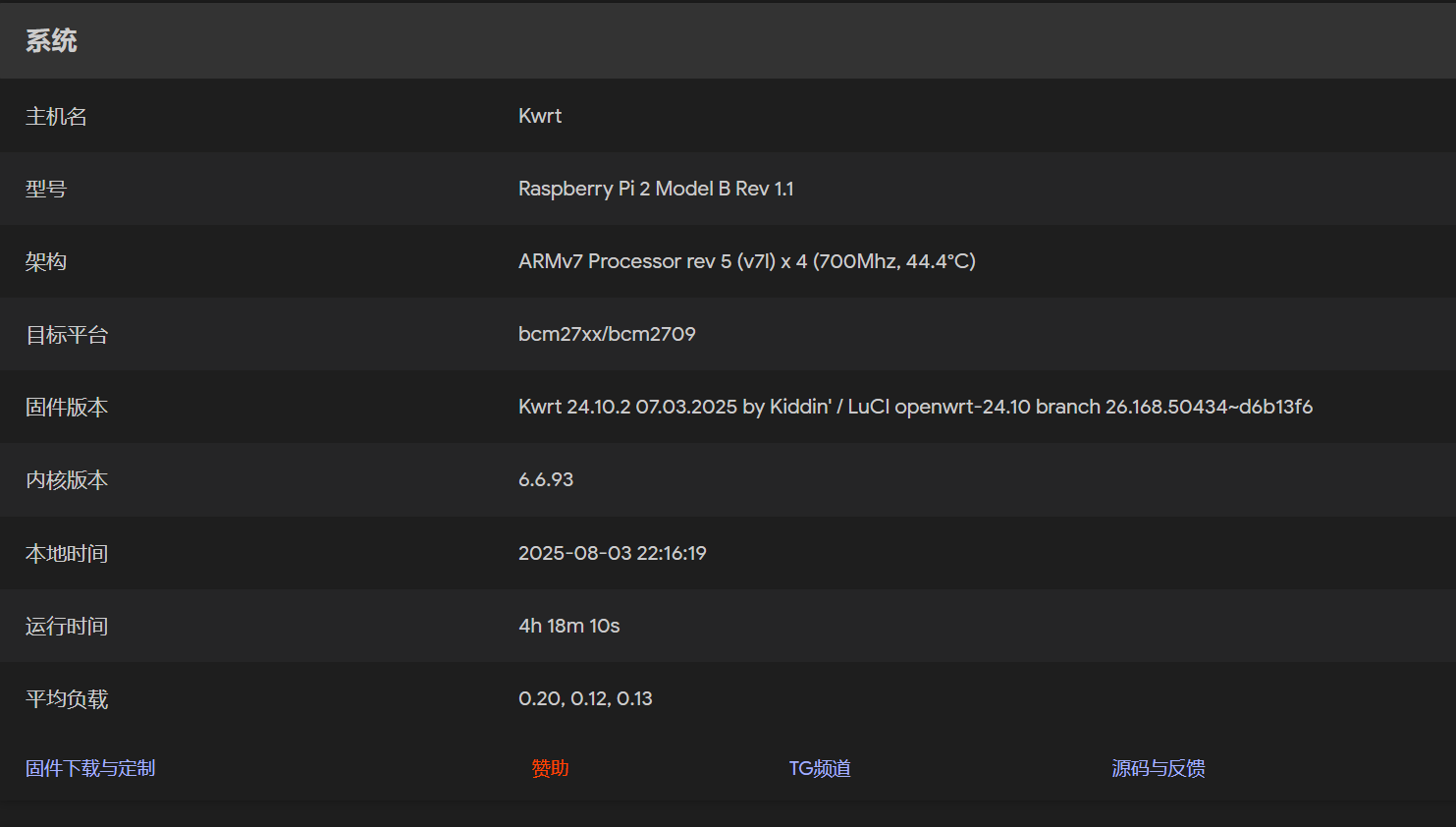Click the red 赞助 link
Screen dimensions: 1456x827
pyautogui.click(x=550, y=768)
